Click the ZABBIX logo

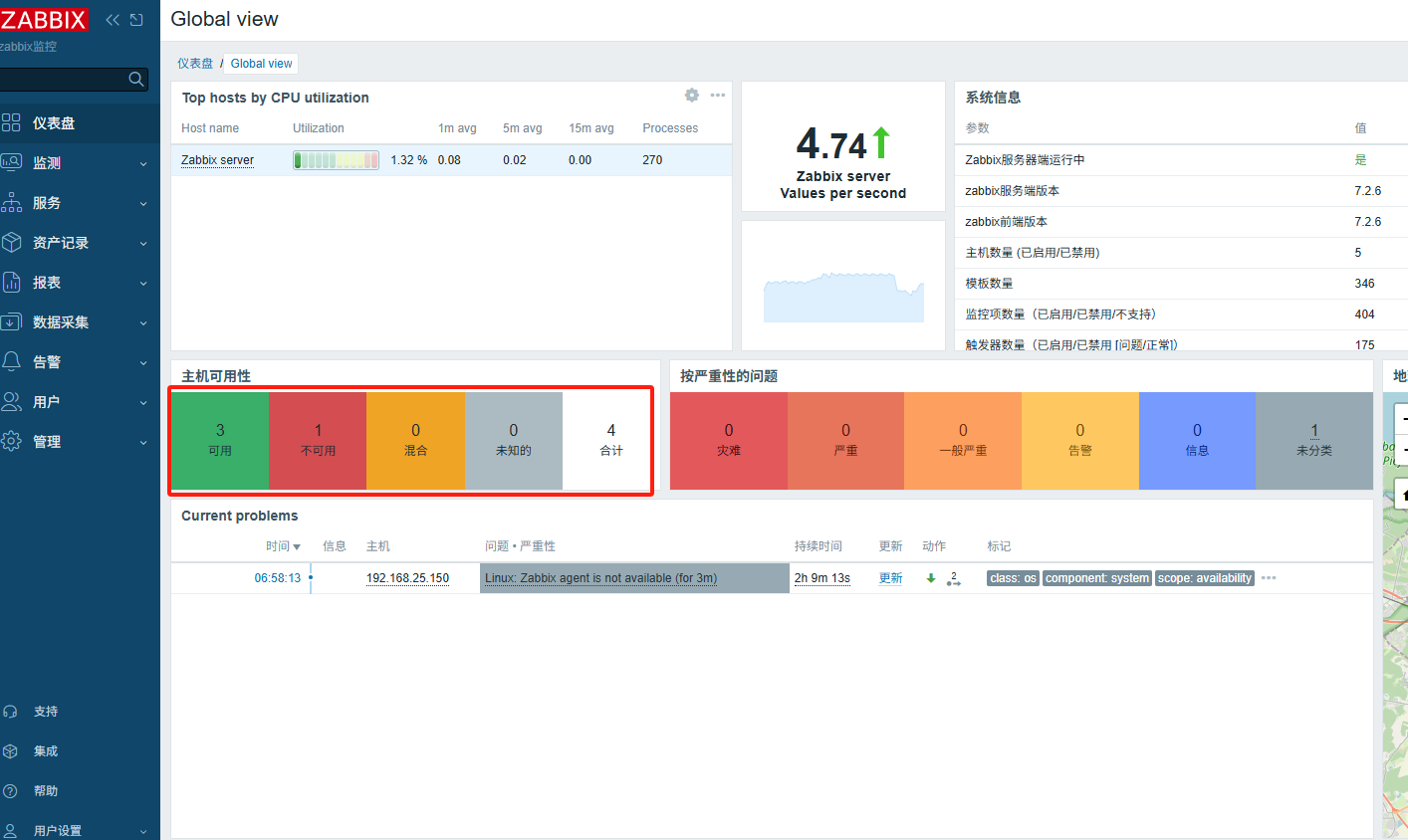[44, 20]
